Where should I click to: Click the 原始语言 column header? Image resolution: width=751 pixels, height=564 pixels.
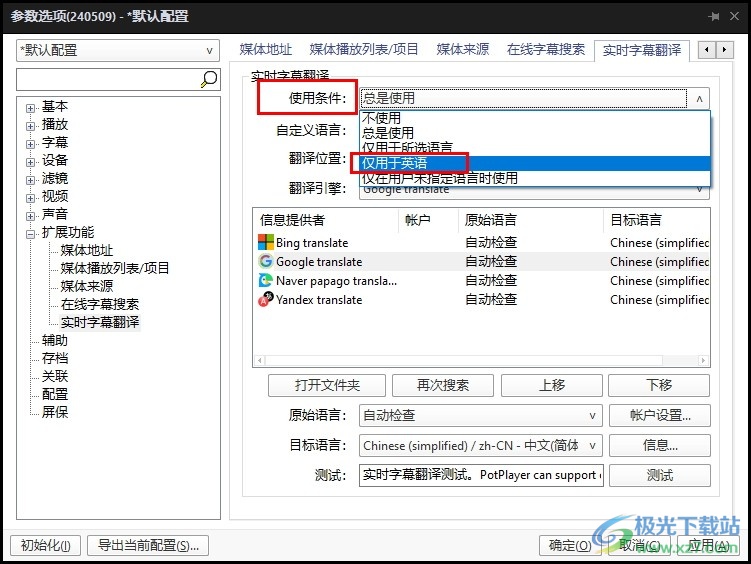[531, 220]
